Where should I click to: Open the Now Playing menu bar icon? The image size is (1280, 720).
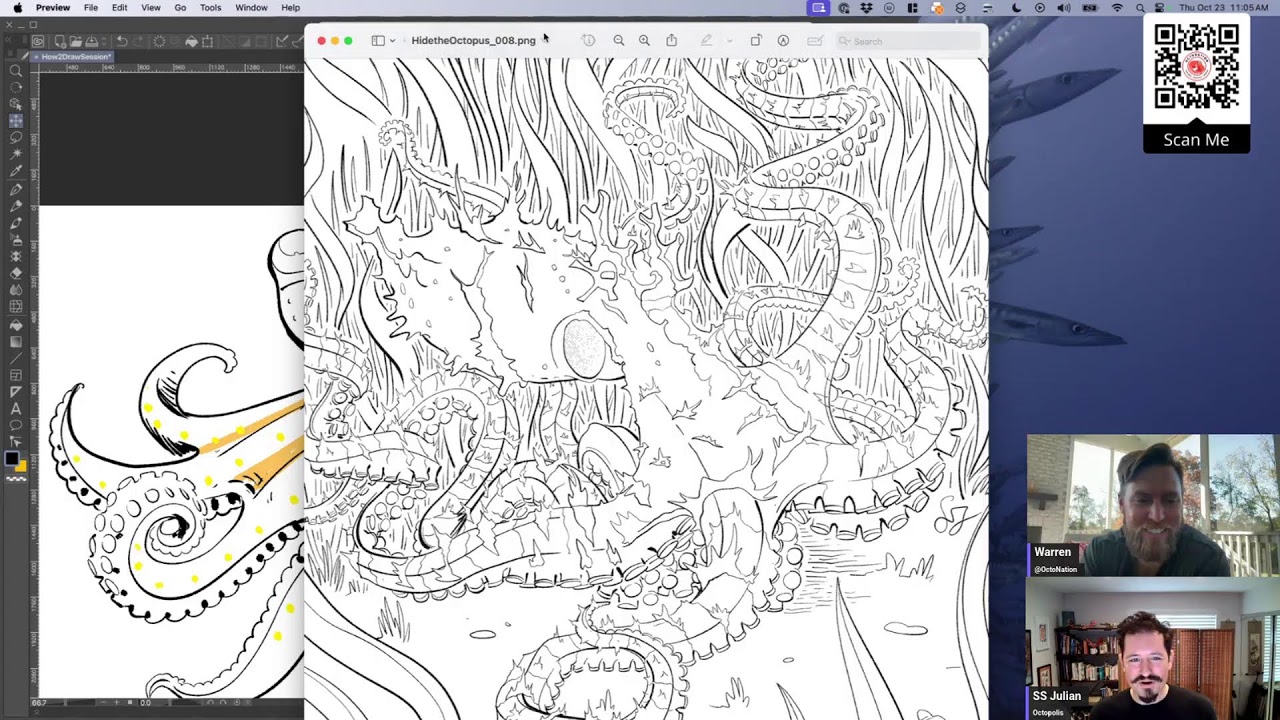click(x=1040, y=7)
